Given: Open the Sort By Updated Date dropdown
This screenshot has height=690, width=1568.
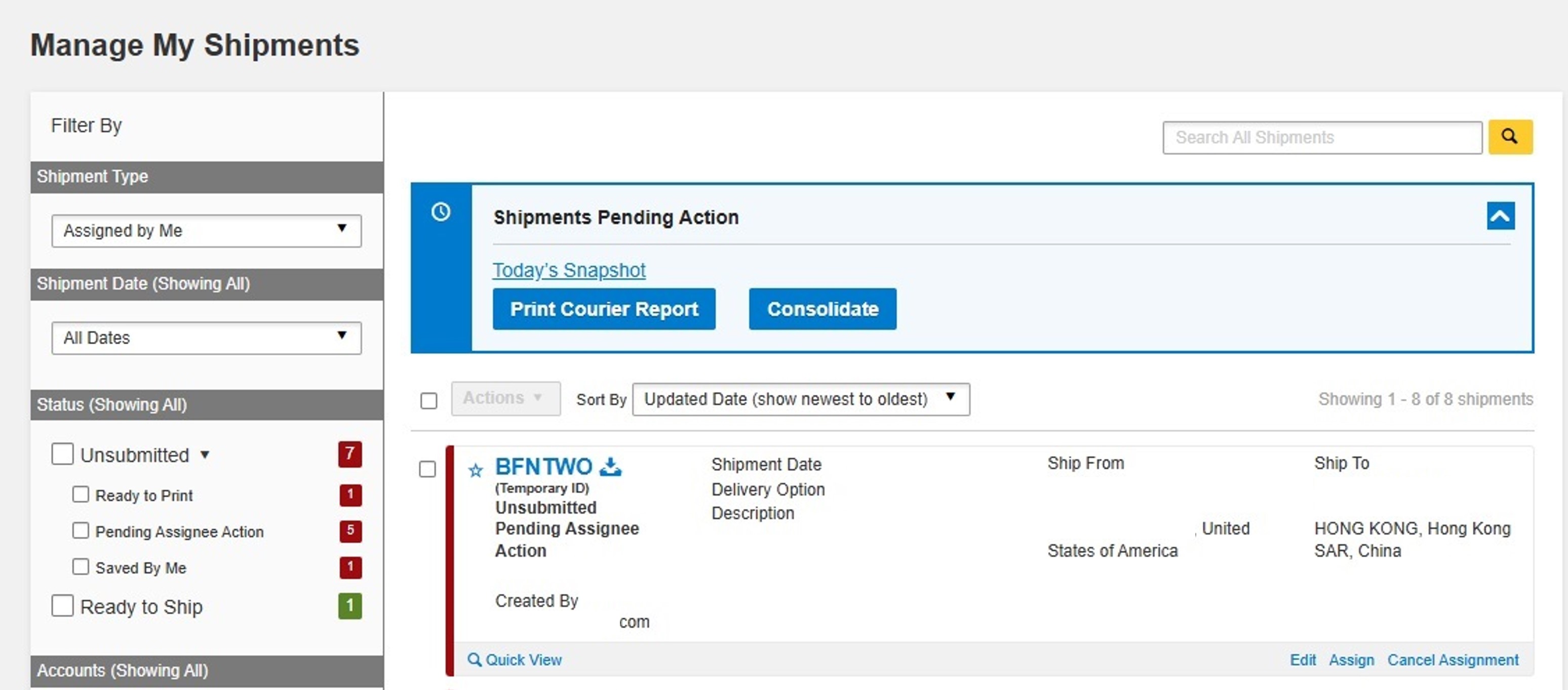Looking at the screenshot, I should (x=801, y=399).
